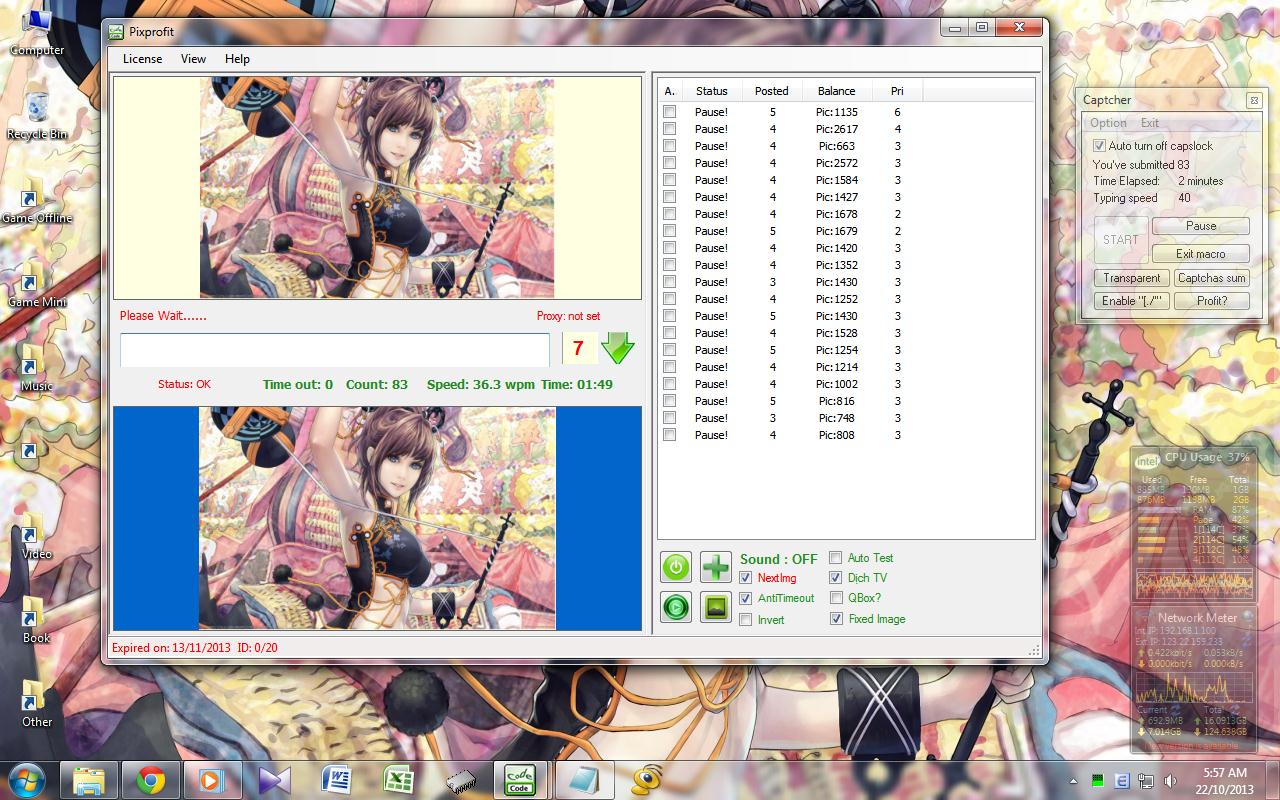The image size is (1280, 800).
Task: Click the Posted column header
Action: tap(771, 91)
